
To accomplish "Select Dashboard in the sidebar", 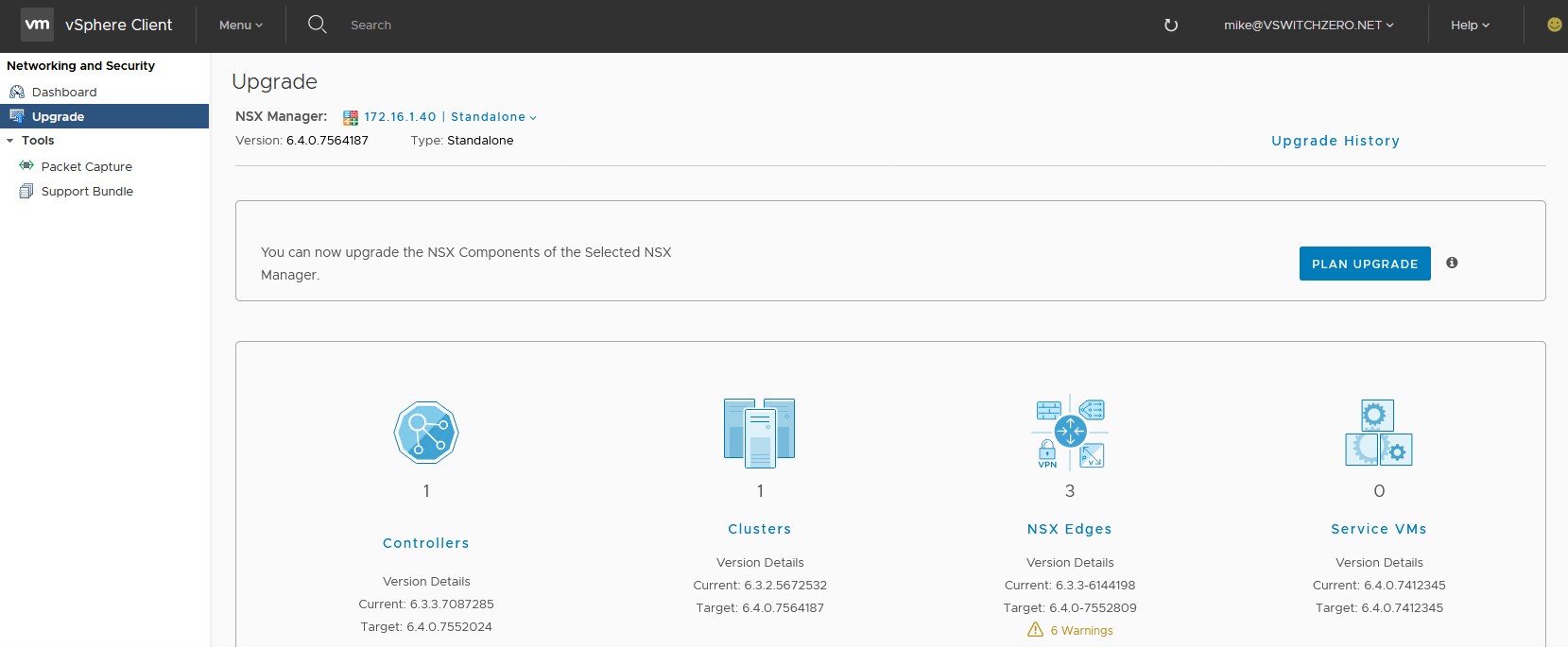I will (x=64, y=93).
